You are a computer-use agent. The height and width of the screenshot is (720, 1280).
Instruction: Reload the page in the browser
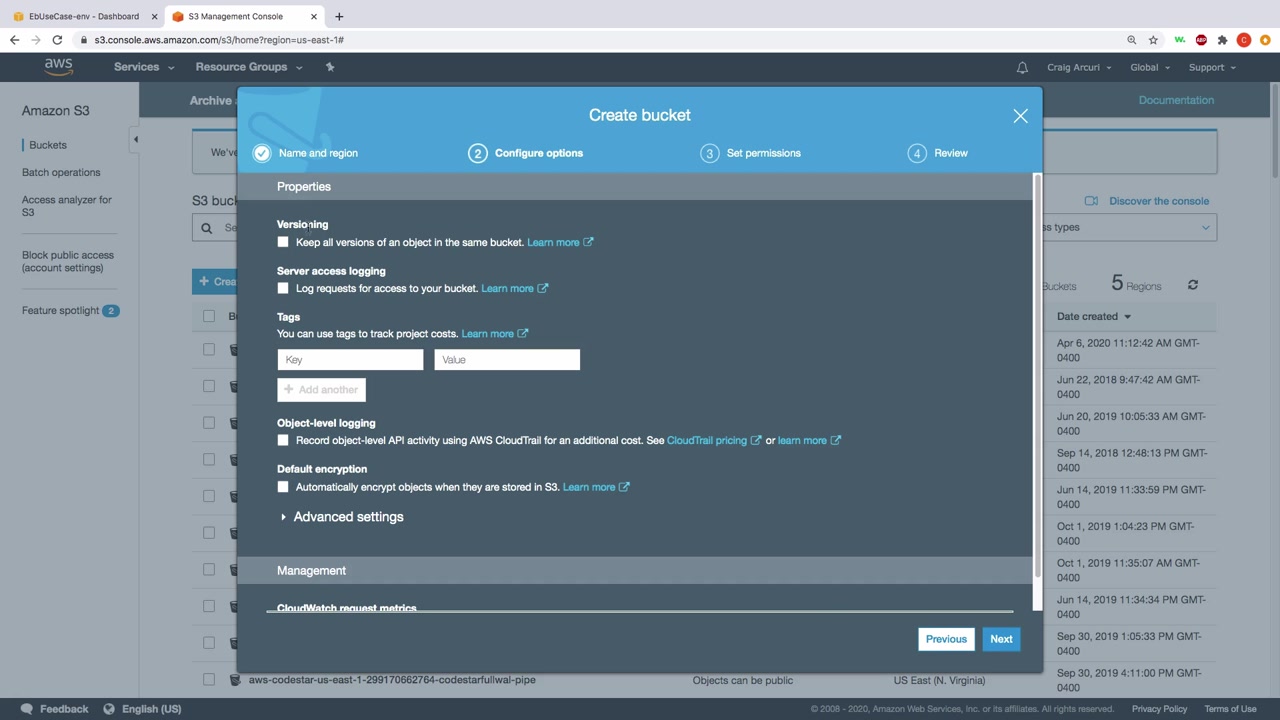[x=57, y=40]
